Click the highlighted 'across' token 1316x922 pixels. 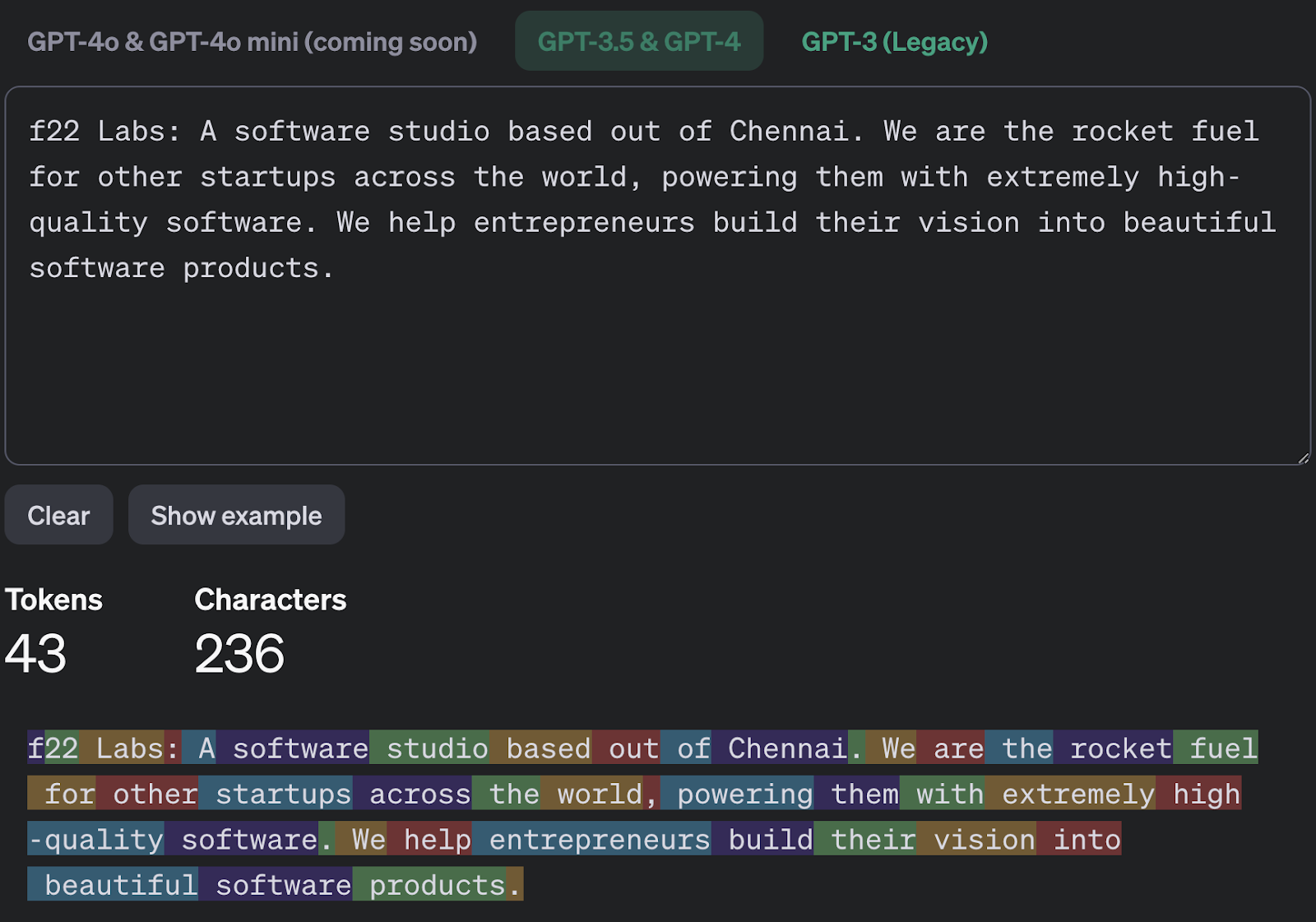(412, 793)
